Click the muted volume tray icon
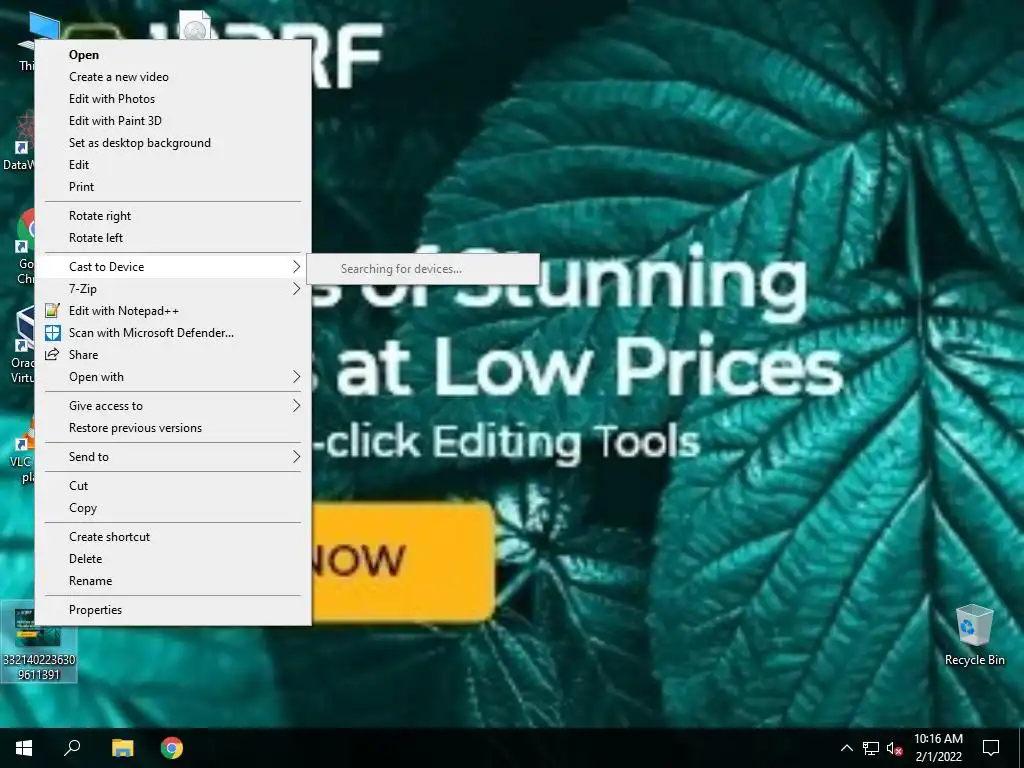Image resolution: width=1024 pixels, height=768 pixels. click(895, 748)
